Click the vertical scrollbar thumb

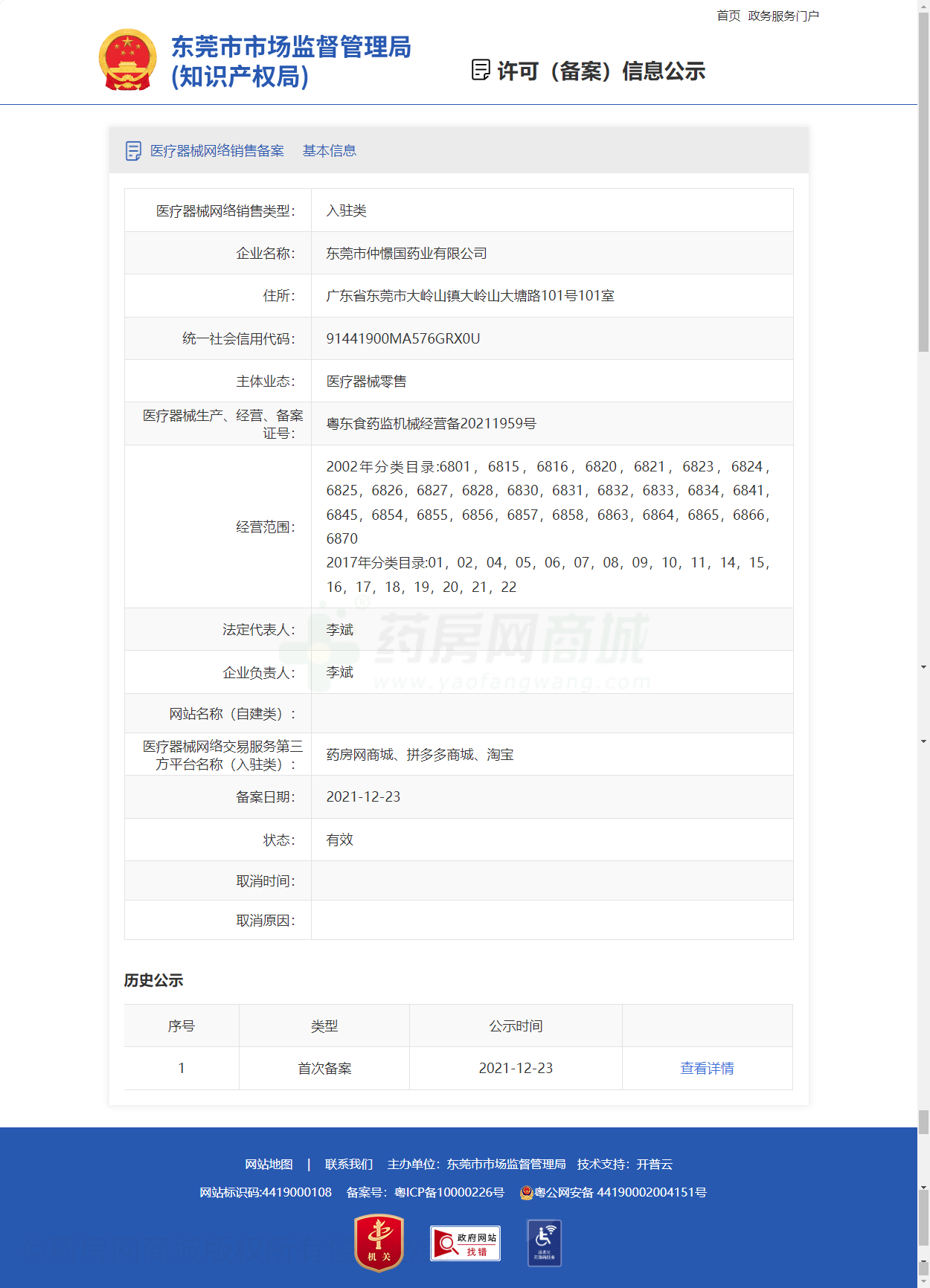click(923, 182)
